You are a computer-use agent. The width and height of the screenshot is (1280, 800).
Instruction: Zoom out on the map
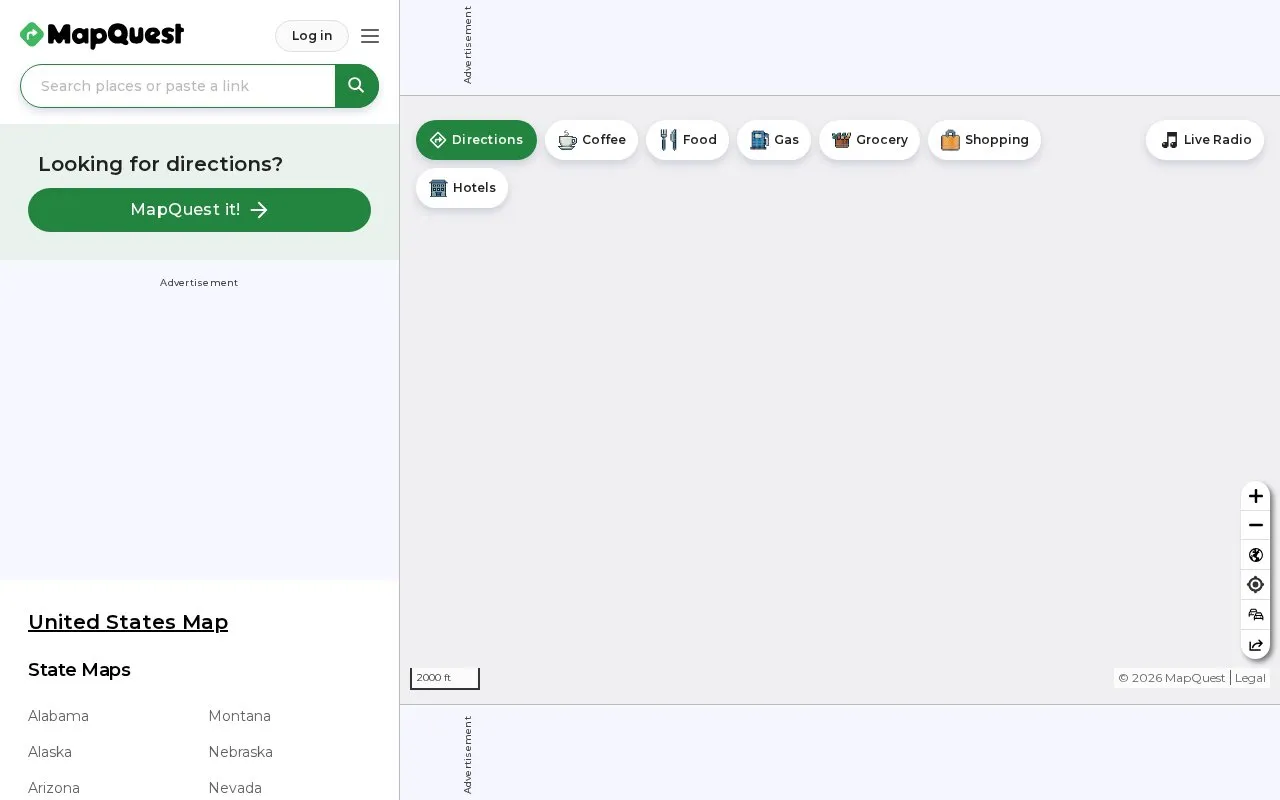(1256, 525)
